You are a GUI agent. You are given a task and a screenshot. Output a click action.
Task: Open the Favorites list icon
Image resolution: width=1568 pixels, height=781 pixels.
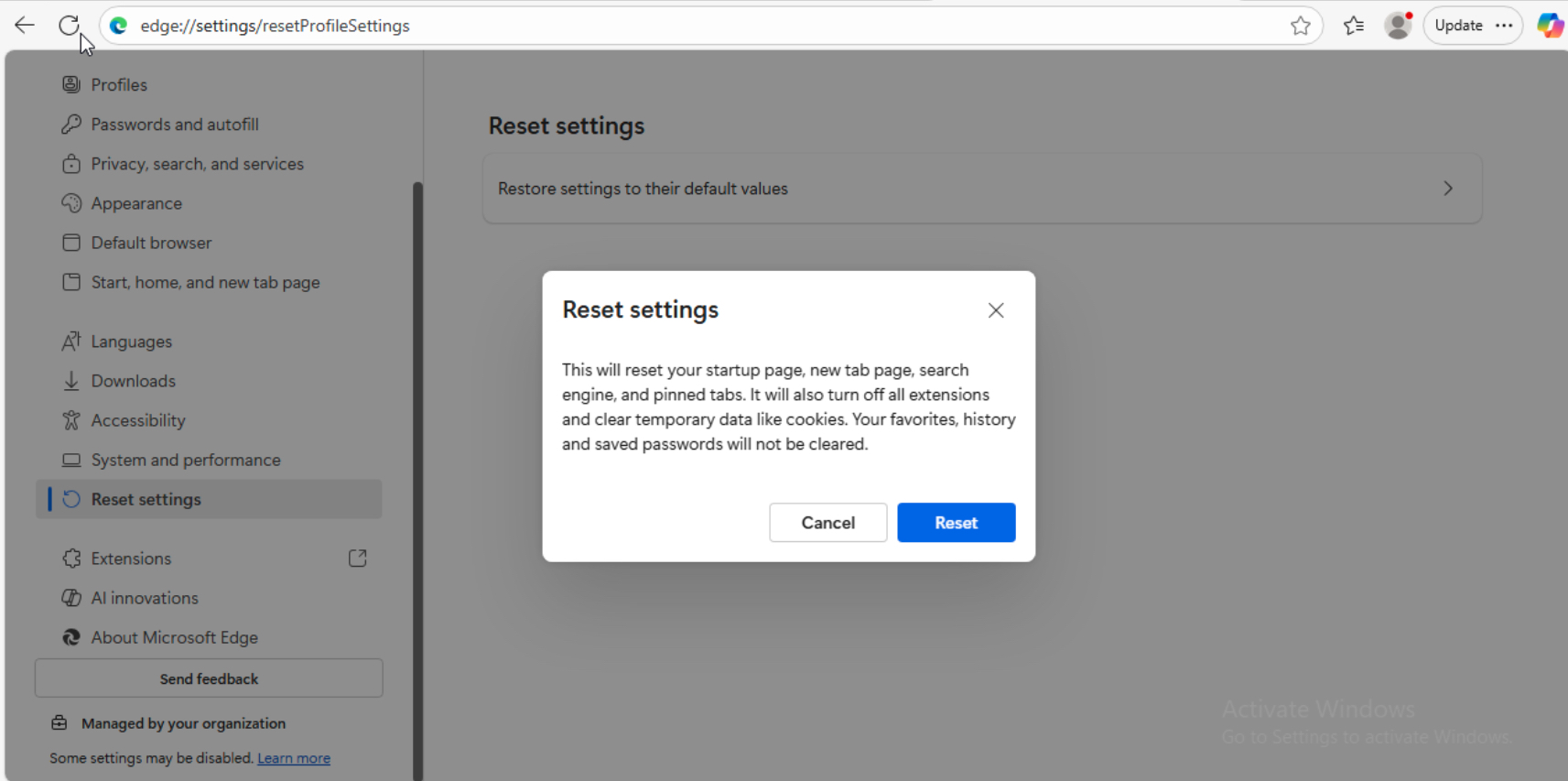(1354, 26)
